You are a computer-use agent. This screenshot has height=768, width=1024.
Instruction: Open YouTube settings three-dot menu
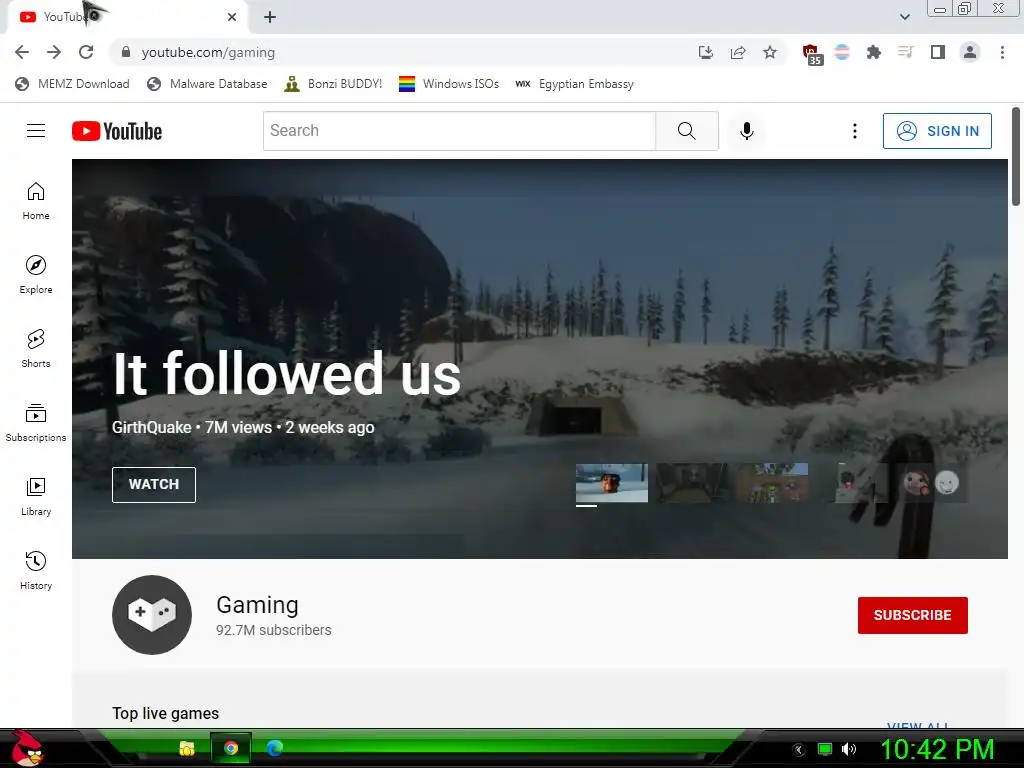click(854, 131)
